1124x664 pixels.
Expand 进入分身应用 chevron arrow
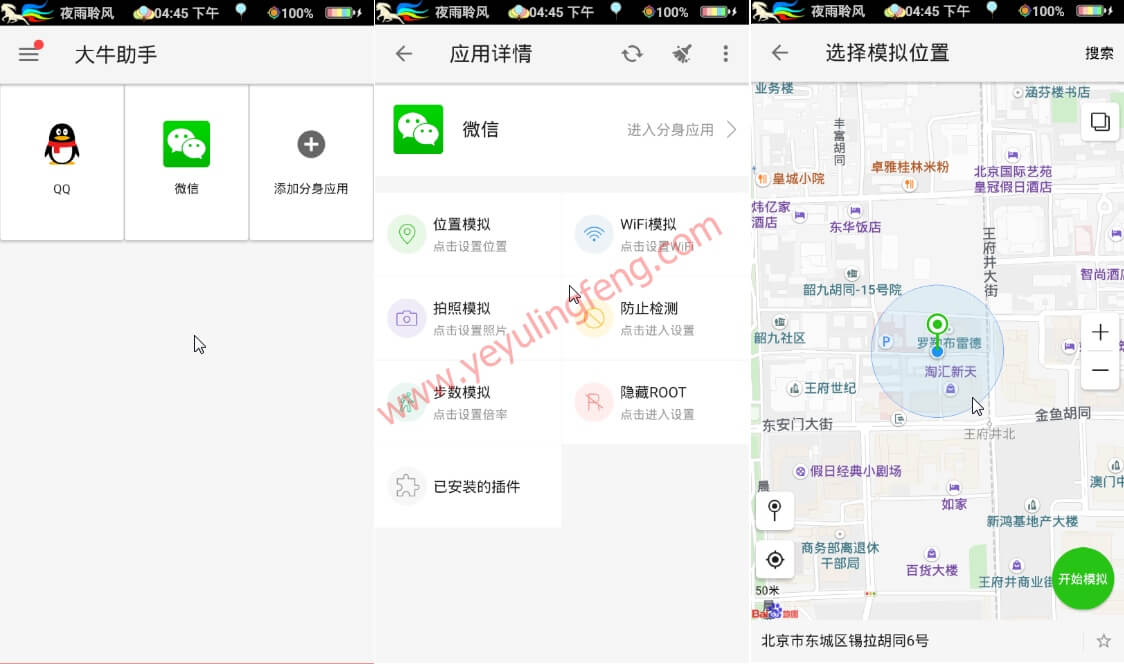click(731, 129)
